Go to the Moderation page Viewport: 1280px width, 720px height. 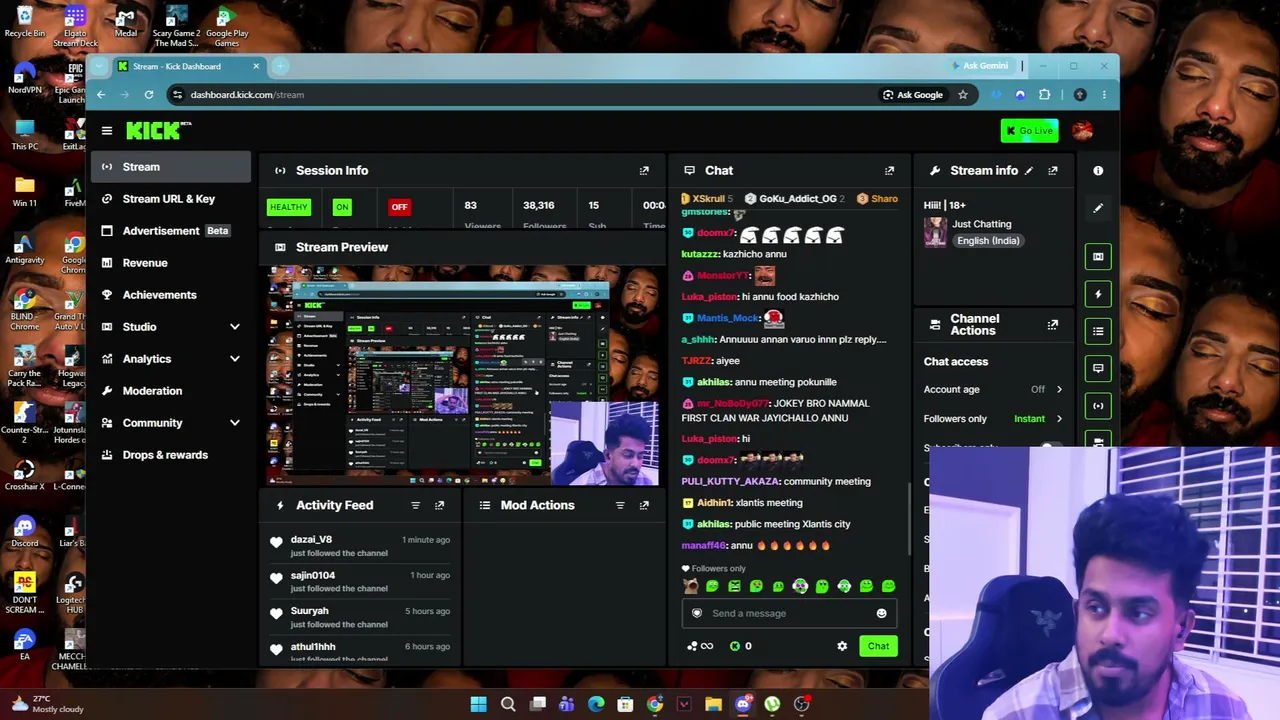click(171, 391)
